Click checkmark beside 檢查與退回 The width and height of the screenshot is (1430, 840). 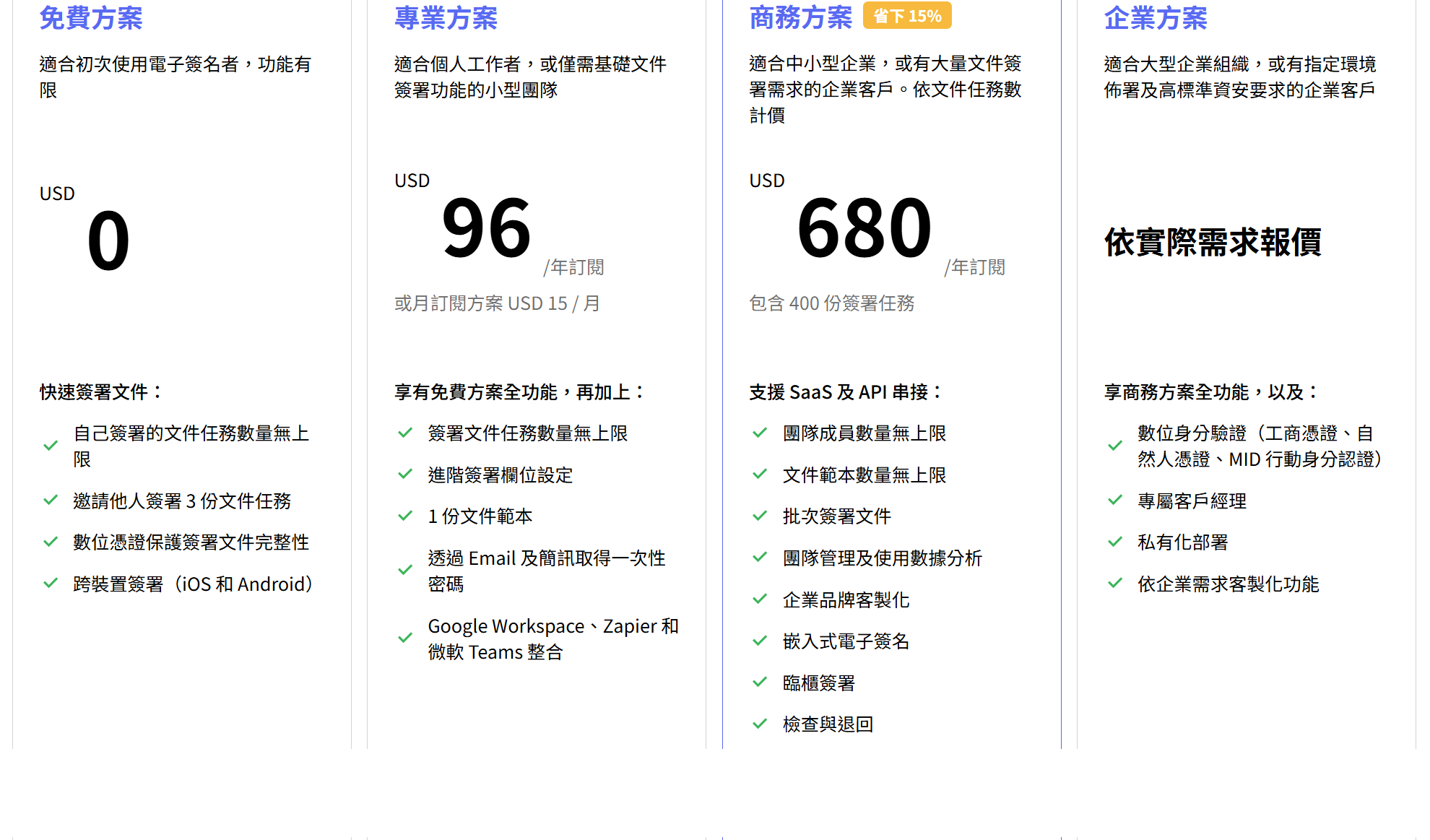coord(760,724)
